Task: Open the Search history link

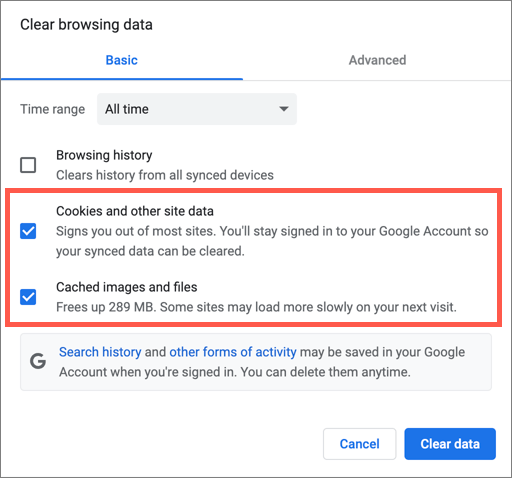Action: pyautogui.click(x=100, y=352)
